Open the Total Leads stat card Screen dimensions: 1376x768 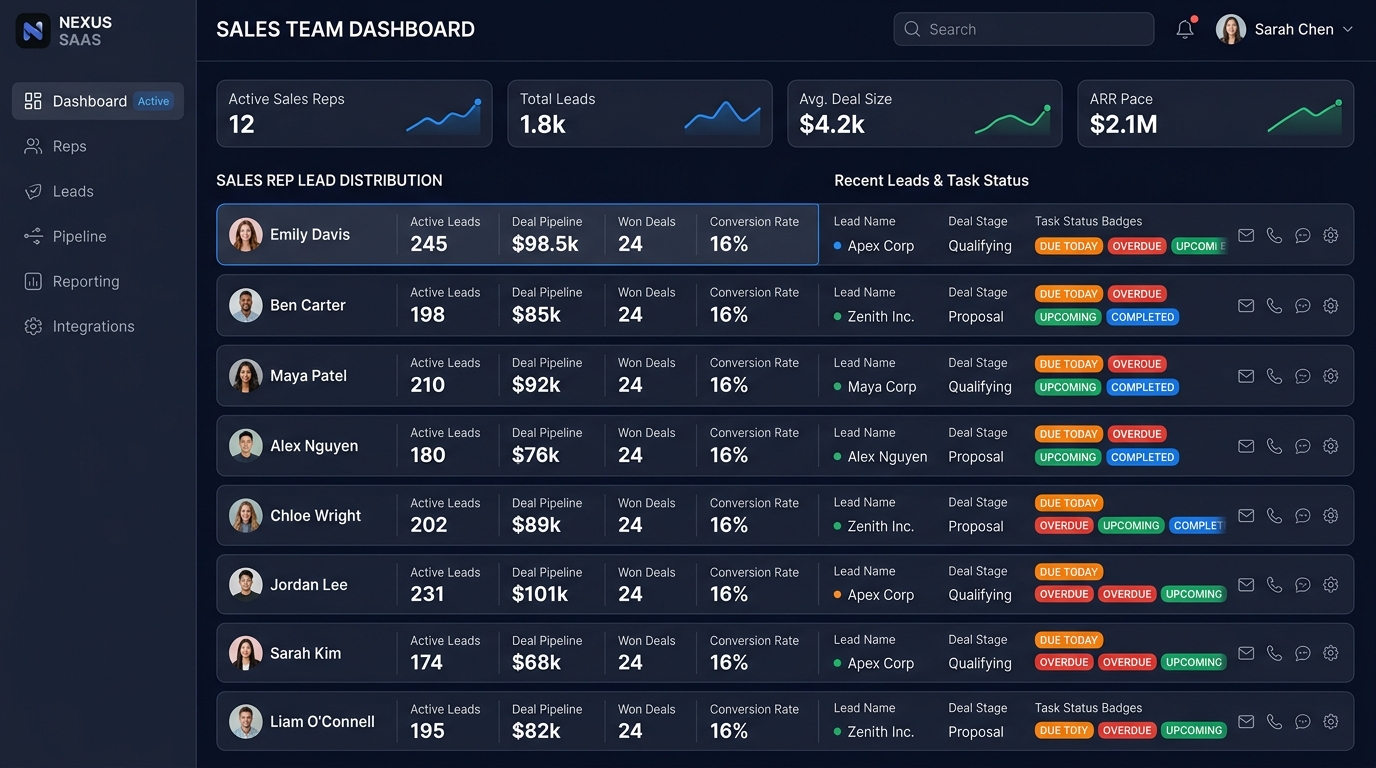640,114
